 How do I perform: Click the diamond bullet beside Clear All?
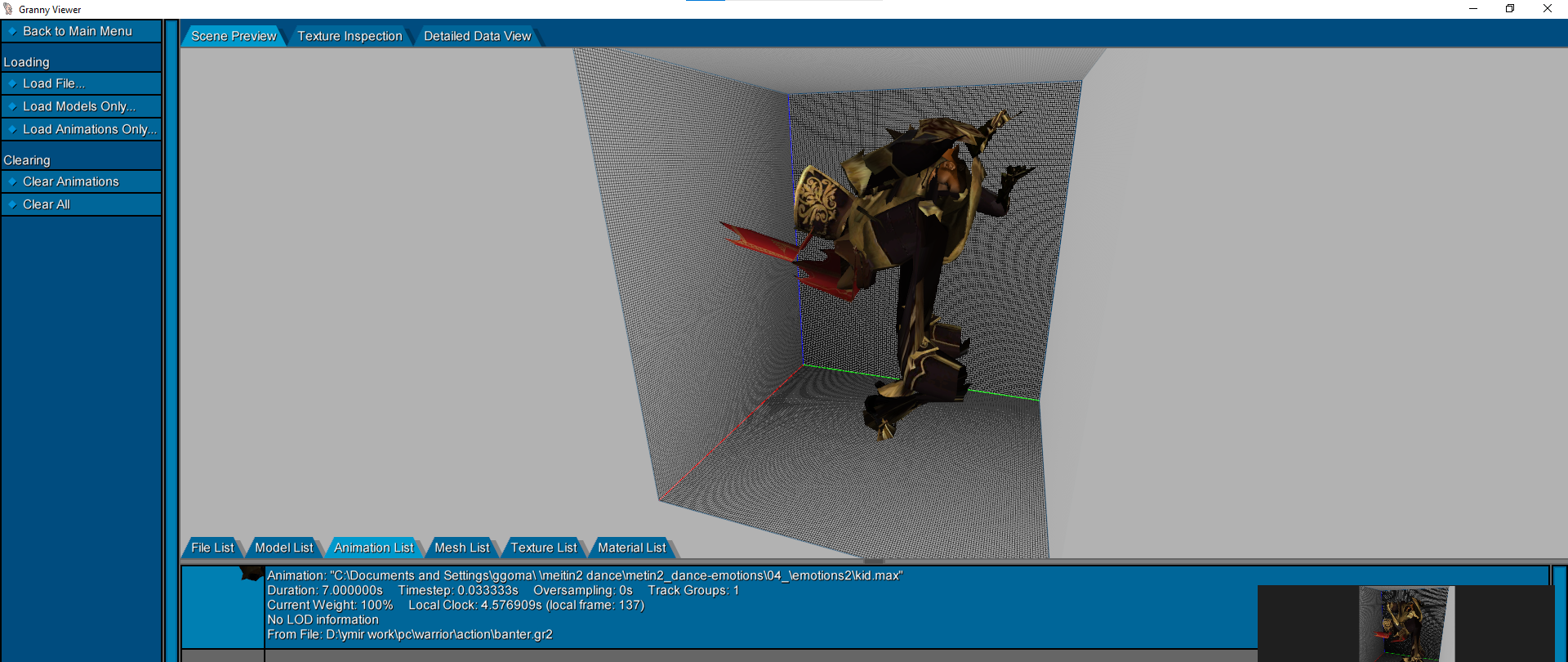click(x=12, y=204)
